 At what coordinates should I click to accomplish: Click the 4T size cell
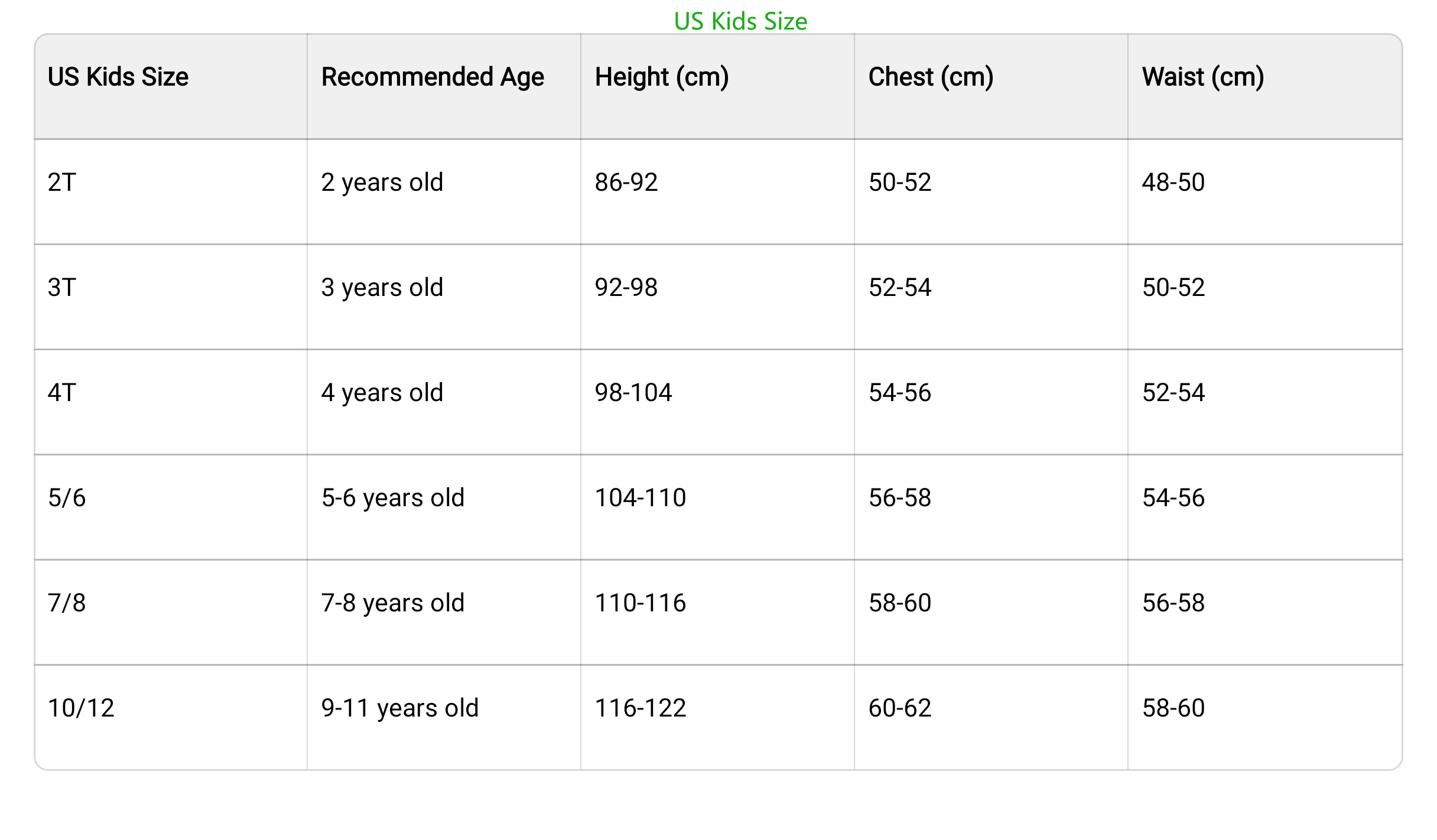171,402
